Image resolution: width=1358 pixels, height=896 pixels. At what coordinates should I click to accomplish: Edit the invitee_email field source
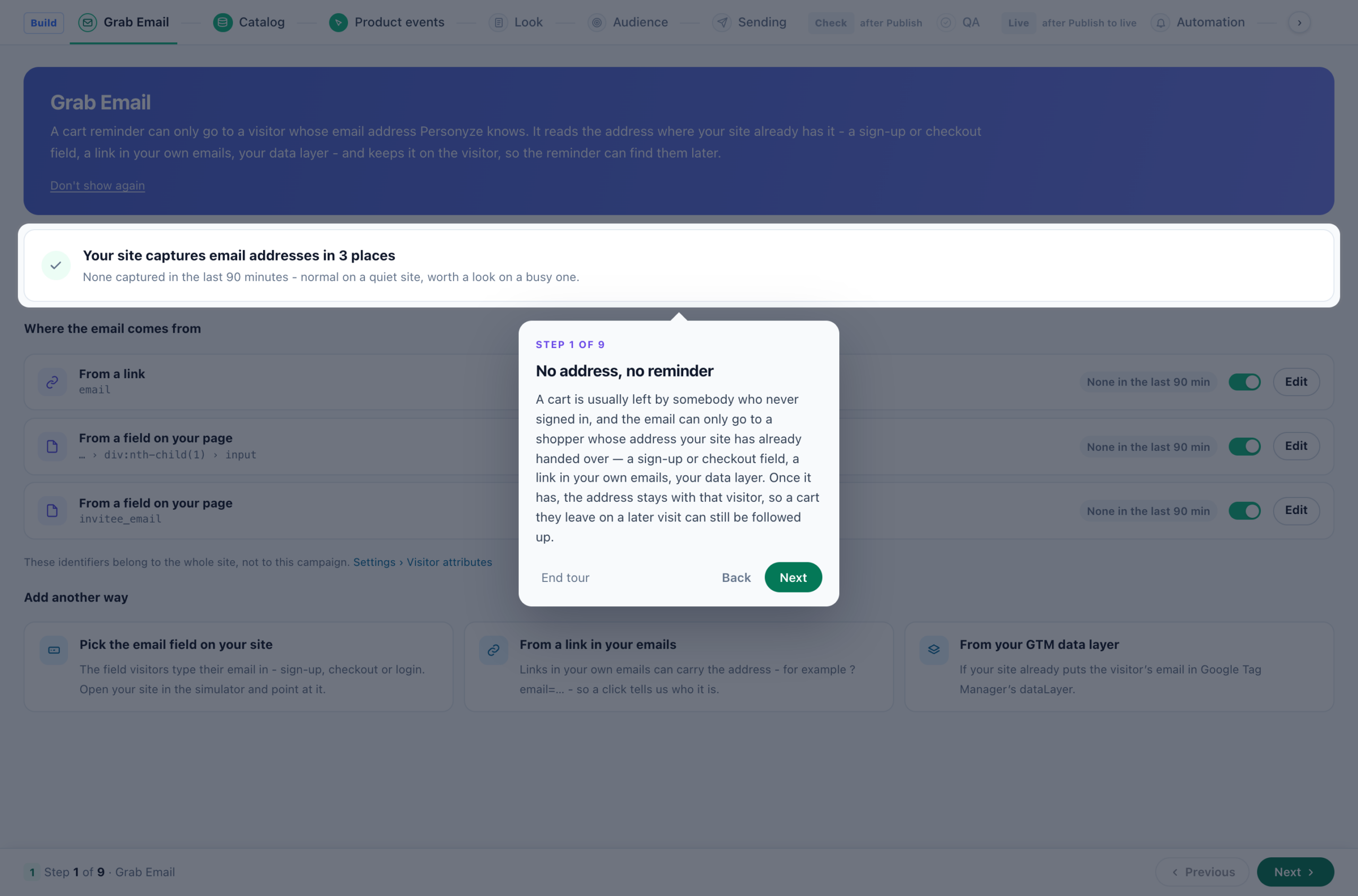coord(1296,510)
